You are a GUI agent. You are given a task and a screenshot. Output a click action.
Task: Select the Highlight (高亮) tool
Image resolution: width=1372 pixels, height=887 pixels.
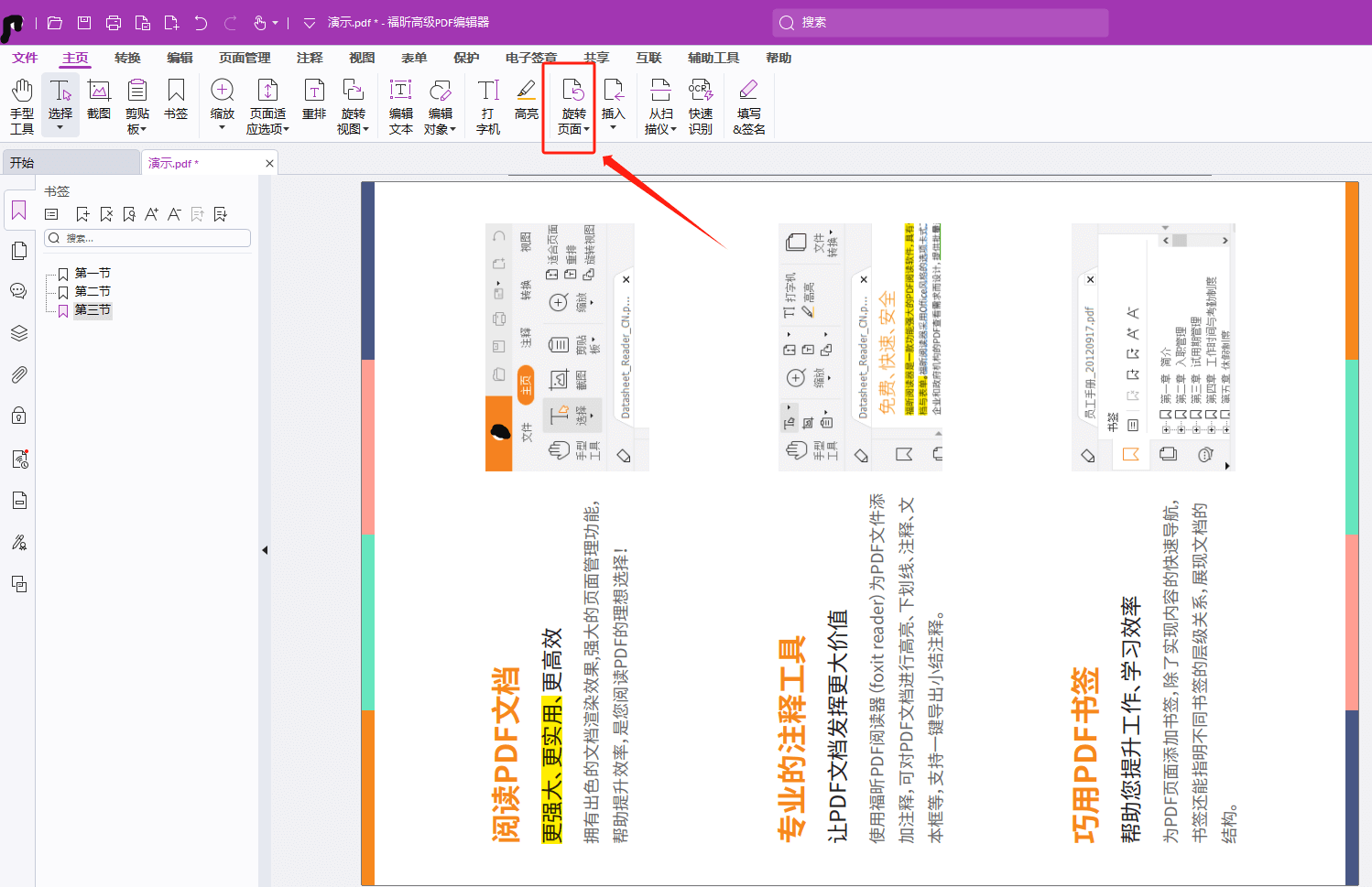pyautogui.click(x=527, y=100)
